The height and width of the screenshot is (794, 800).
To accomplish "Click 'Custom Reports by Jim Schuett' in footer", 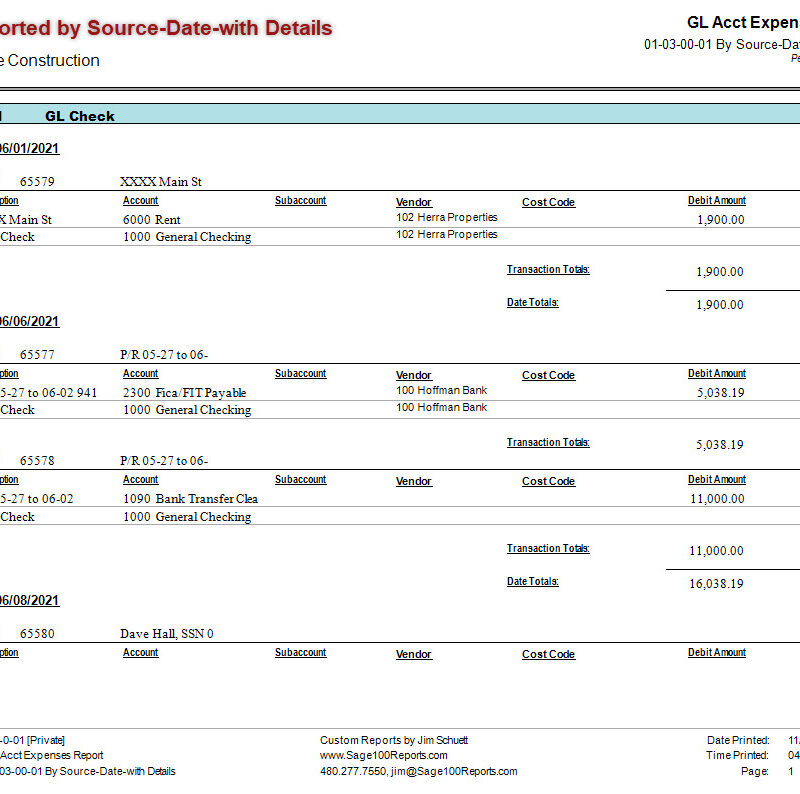I will click(394, 740).
